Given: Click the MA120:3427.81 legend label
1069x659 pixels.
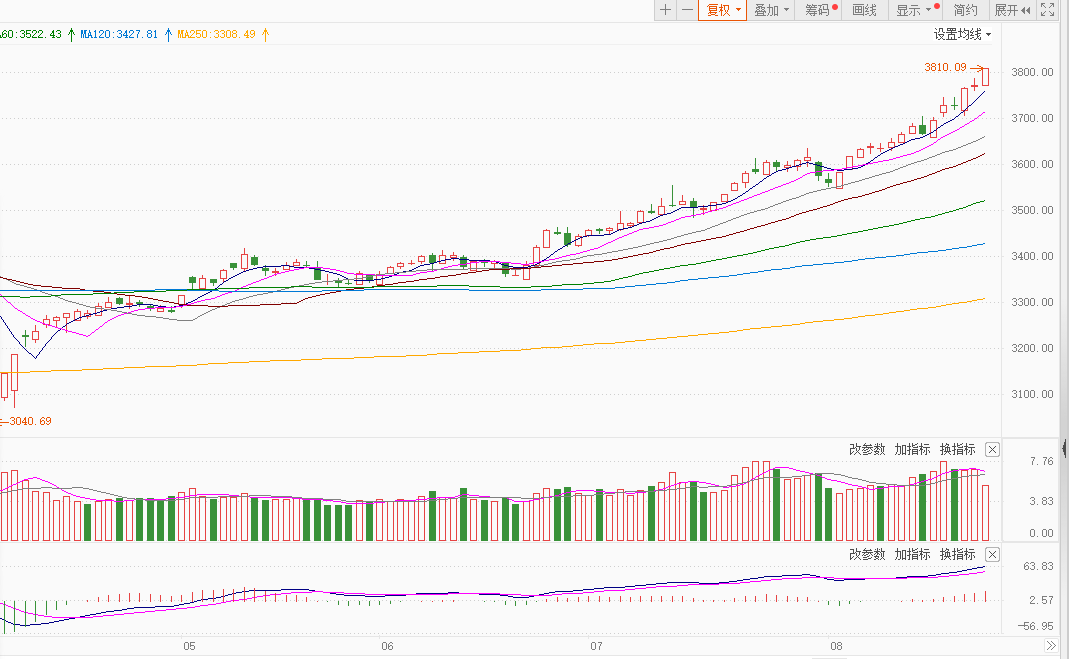Looking at the screenshot, I should point(119,34).
